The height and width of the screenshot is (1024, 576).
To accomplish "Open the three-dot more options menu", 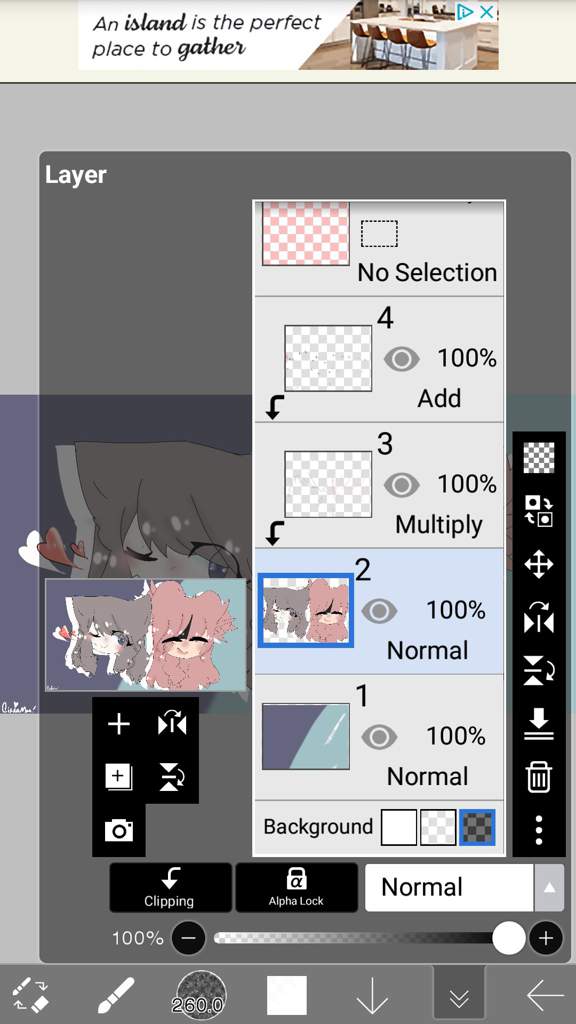I will [539, 829].
